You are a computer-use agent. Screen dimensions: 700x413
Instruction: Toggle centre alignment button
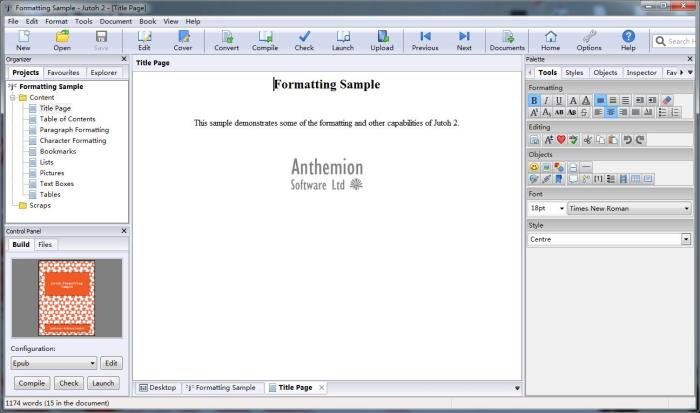pyautogui.click(x=611, y=113)
